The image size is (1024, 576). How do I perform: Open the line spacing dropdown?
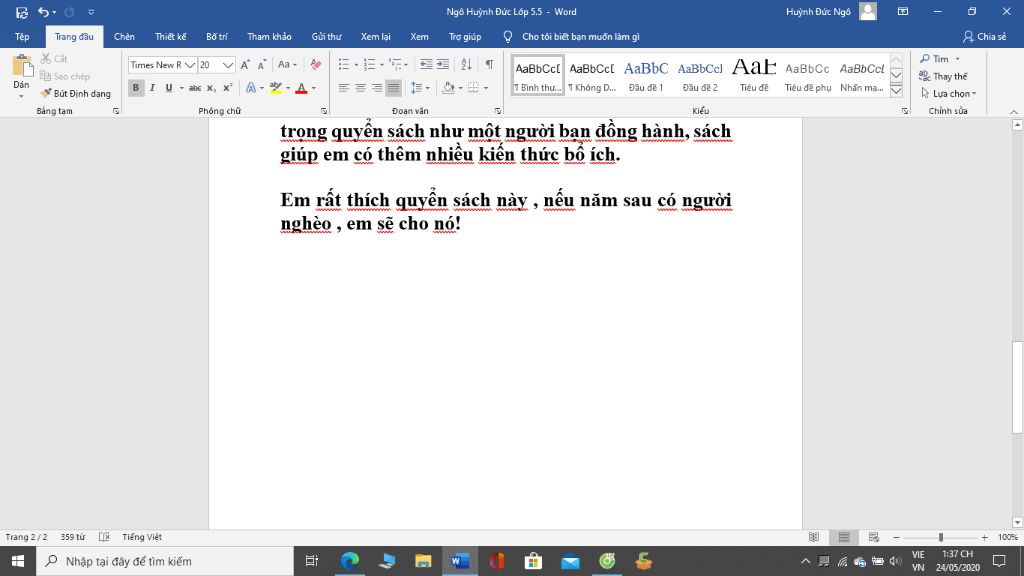tap(419, 88)
